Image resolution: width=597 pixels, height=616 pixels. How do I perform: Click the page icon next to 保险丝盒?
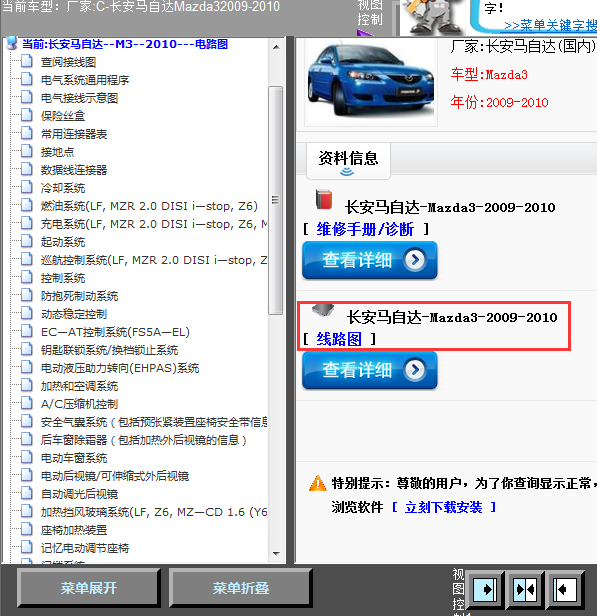[27, 115]
